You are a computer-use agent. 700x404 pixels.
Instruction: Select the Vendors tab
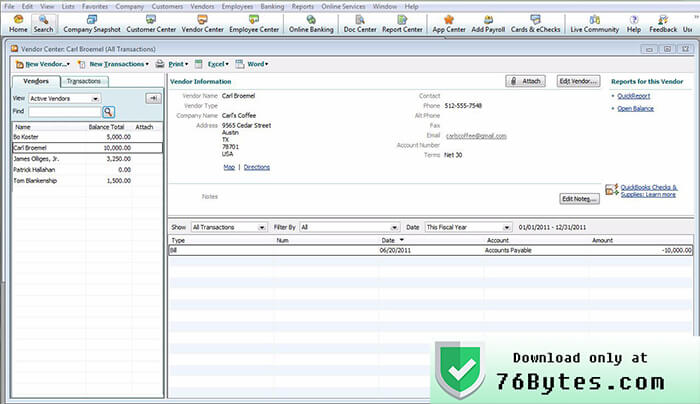click(36, 81)
